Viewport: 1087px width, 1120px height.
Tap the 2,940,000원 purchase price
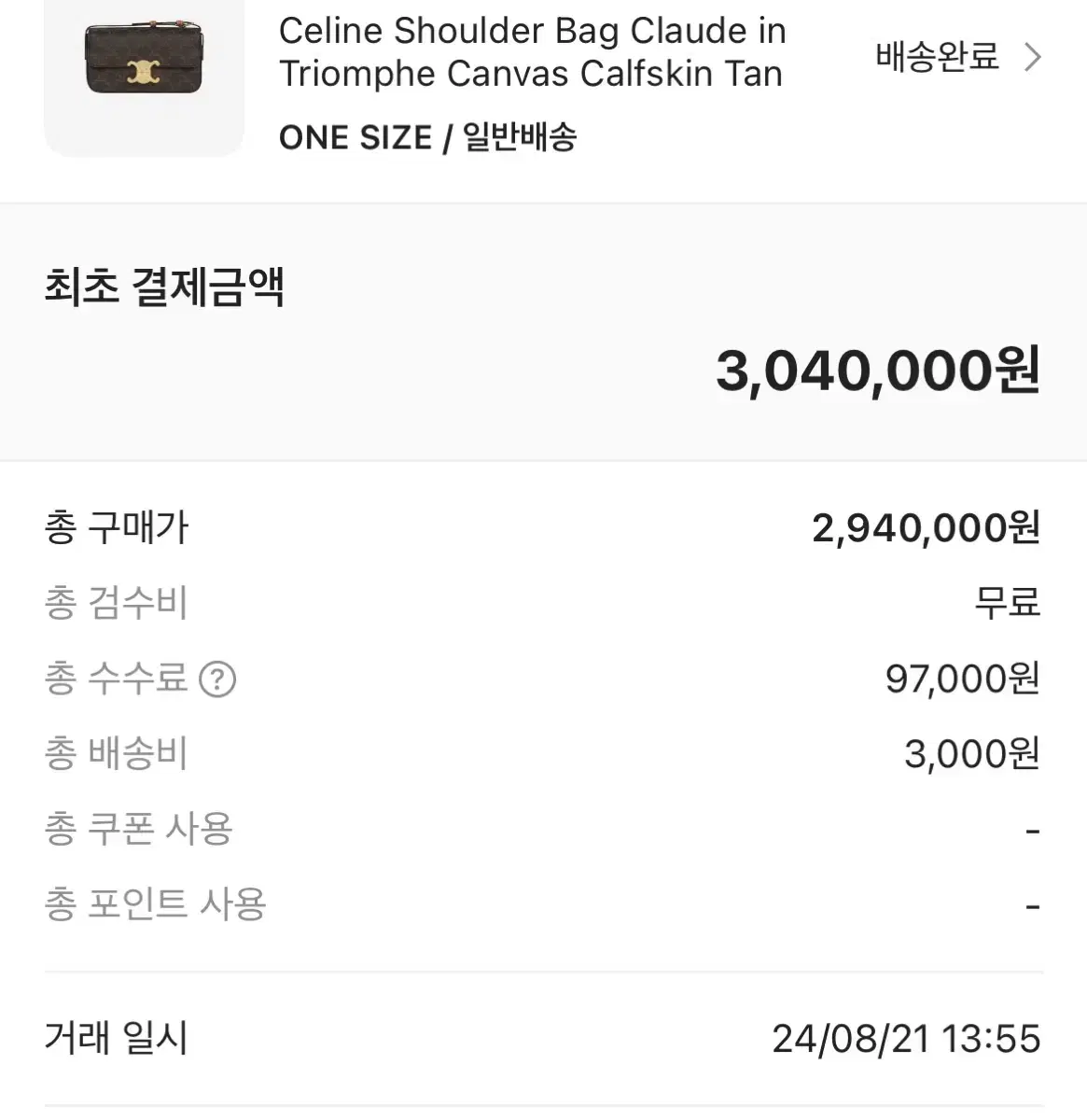click(x=926, y=528)
